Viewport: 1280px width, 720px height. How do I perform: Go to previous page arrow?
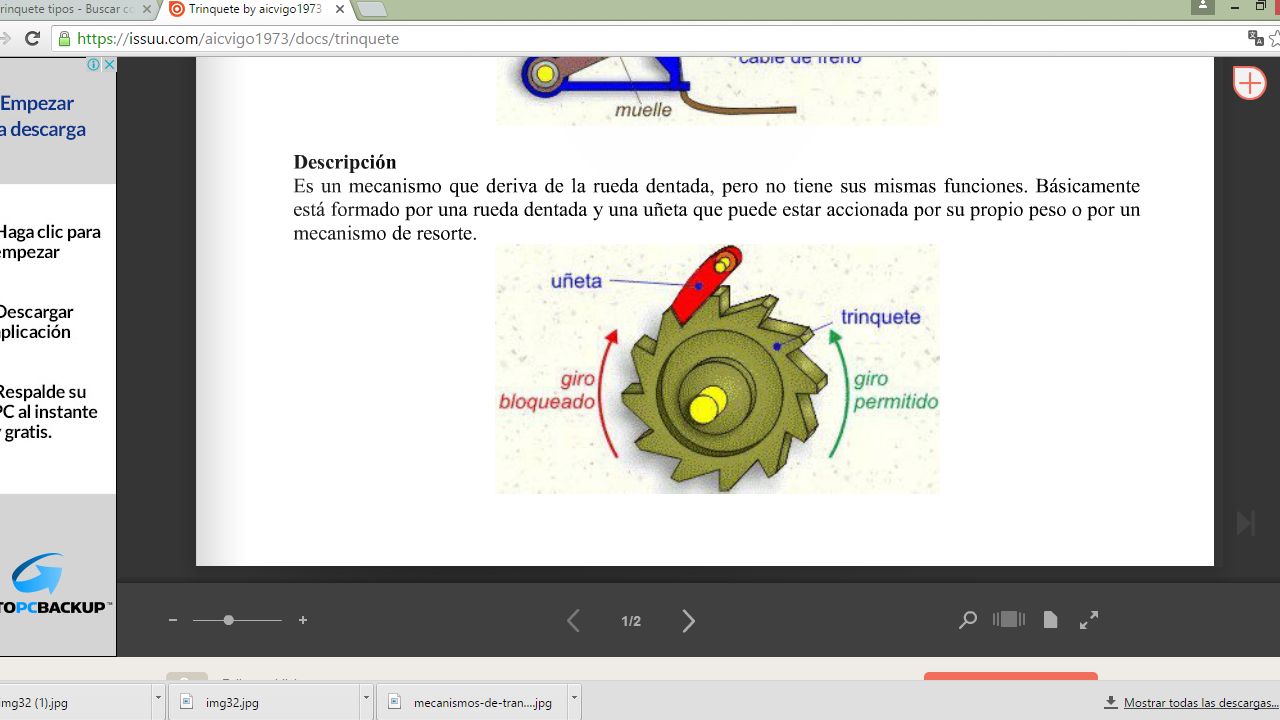click(x=573, y=621)
